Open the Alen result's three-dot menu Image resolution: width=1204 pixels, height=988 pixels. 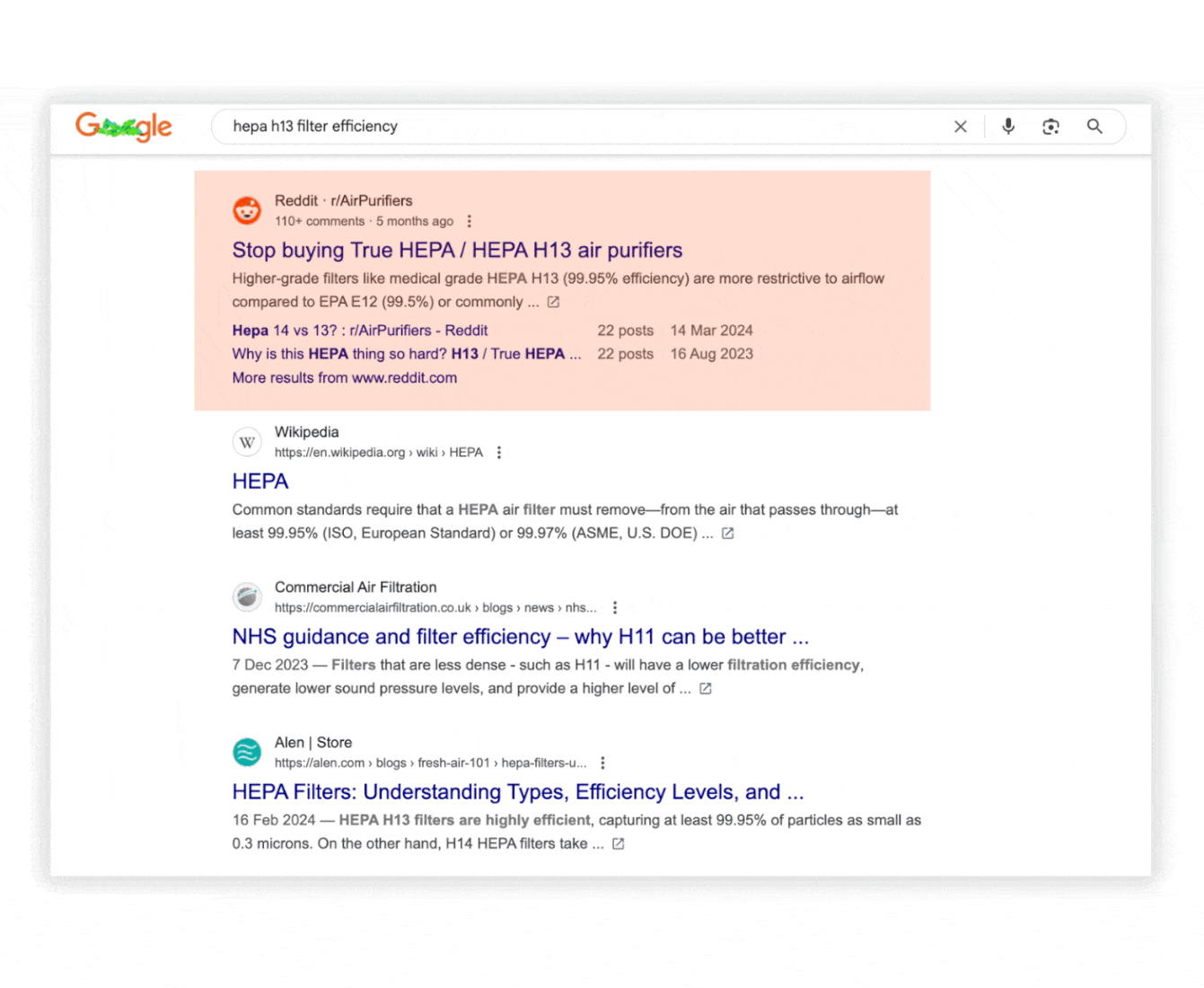[x=602, y=763]
